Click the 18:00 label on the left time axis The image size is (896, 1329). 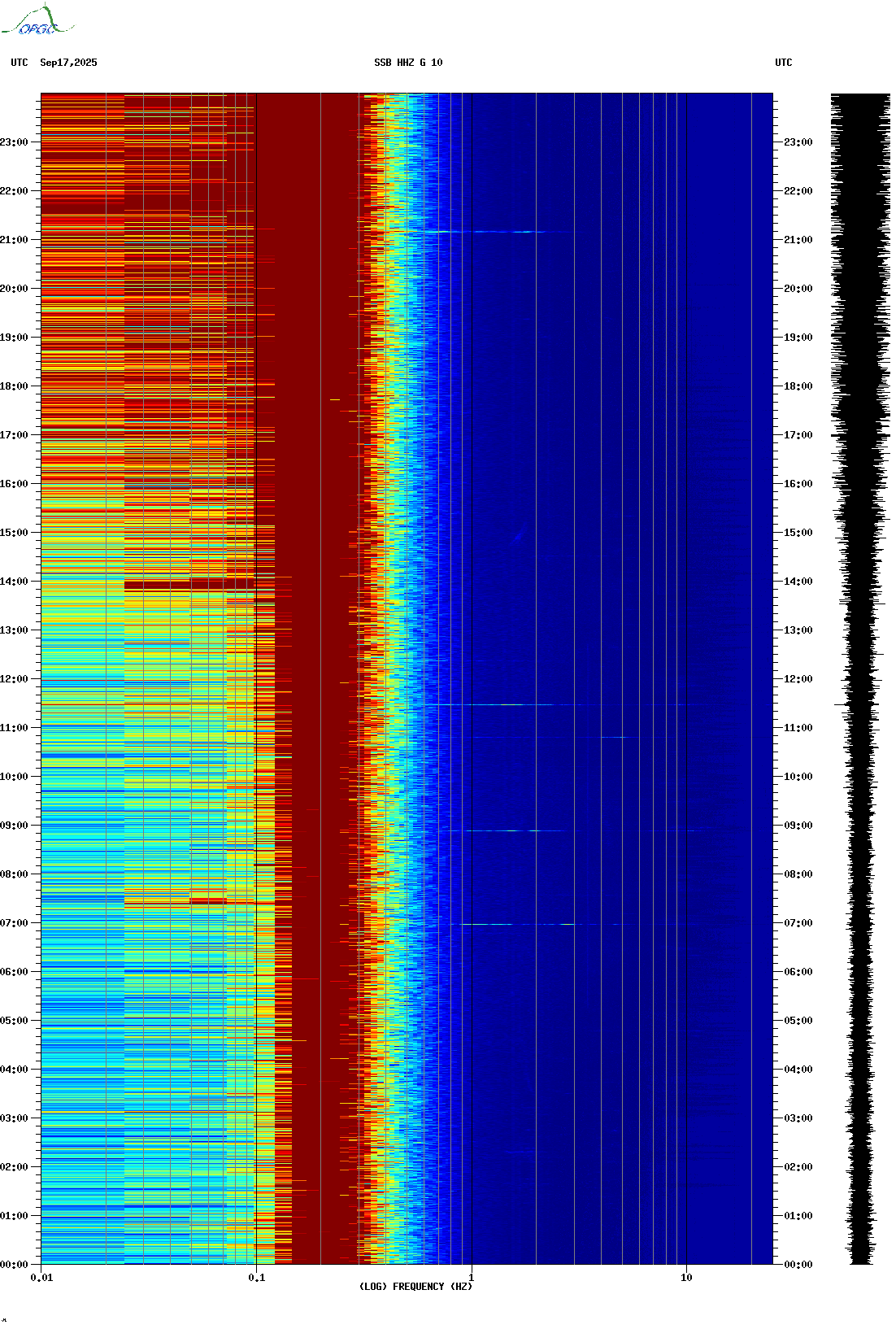click(14, 386)
